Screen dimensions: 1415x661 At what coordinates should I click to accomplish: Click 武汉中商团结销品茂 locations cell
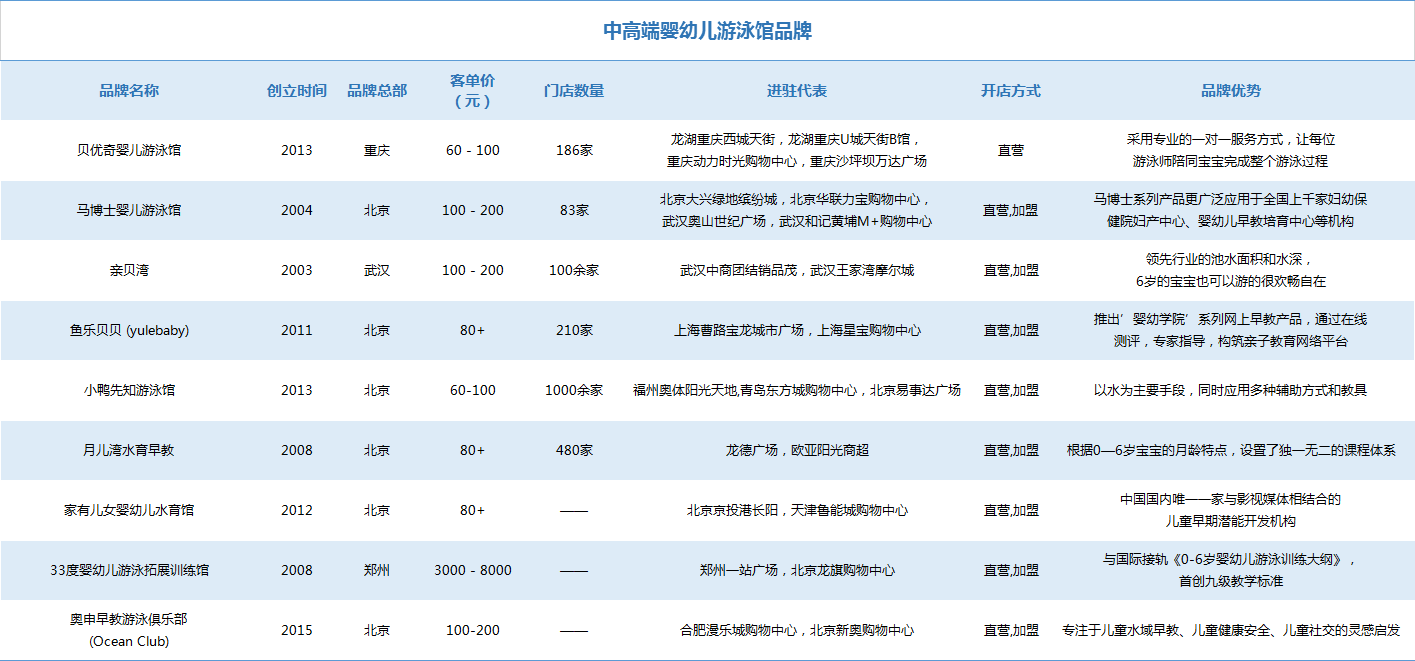797,271
